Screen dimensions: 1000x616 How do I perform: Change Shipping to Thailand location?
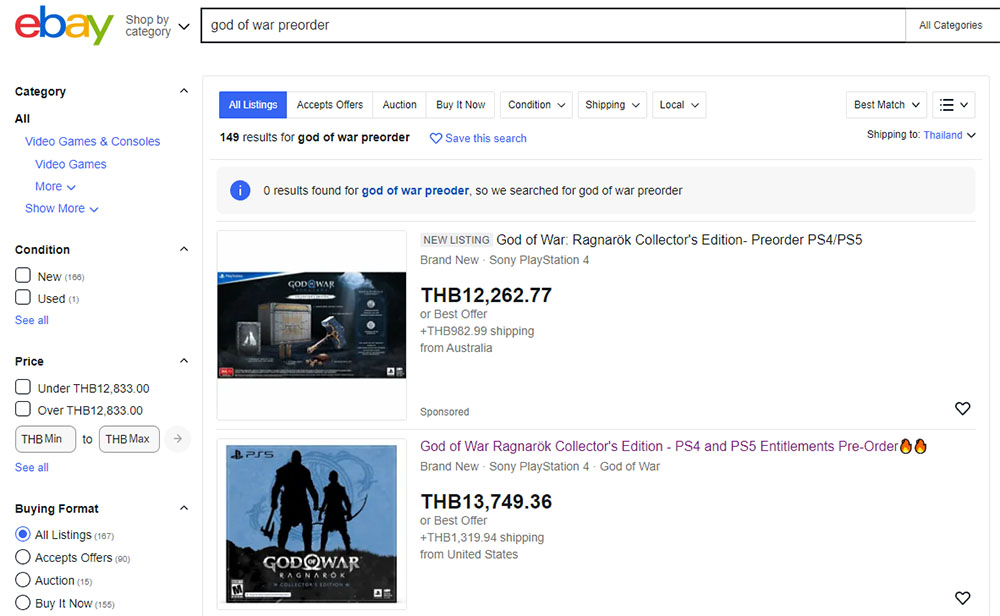click(x=950, y=135)
